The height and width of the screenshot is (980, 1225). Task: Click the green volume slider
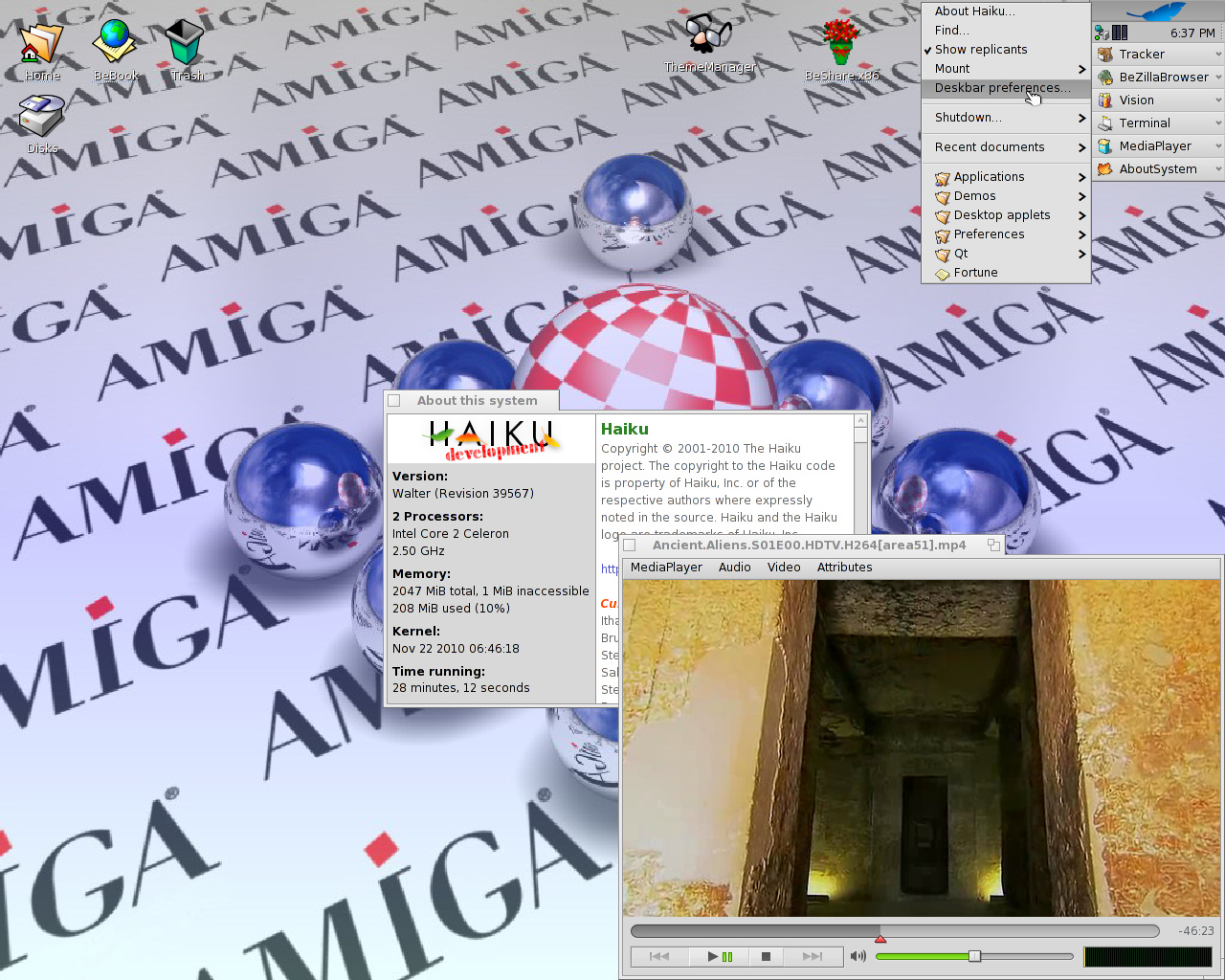974,956
